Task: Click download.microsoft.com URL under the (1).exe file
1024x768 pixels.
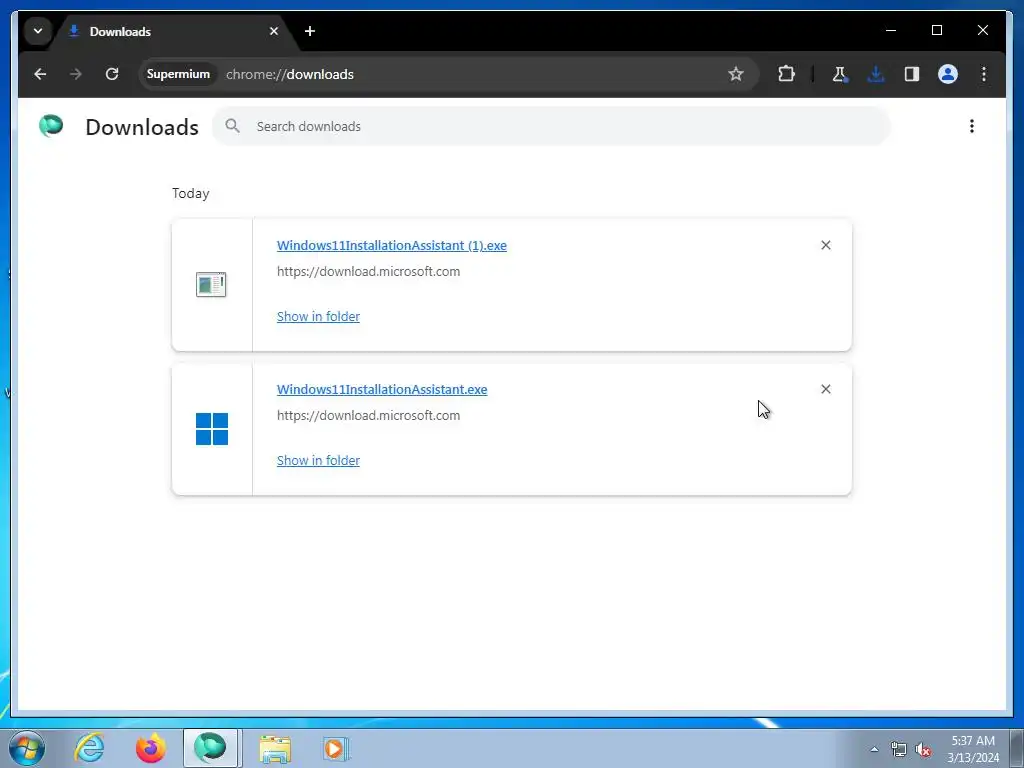Action: point(368,272)
